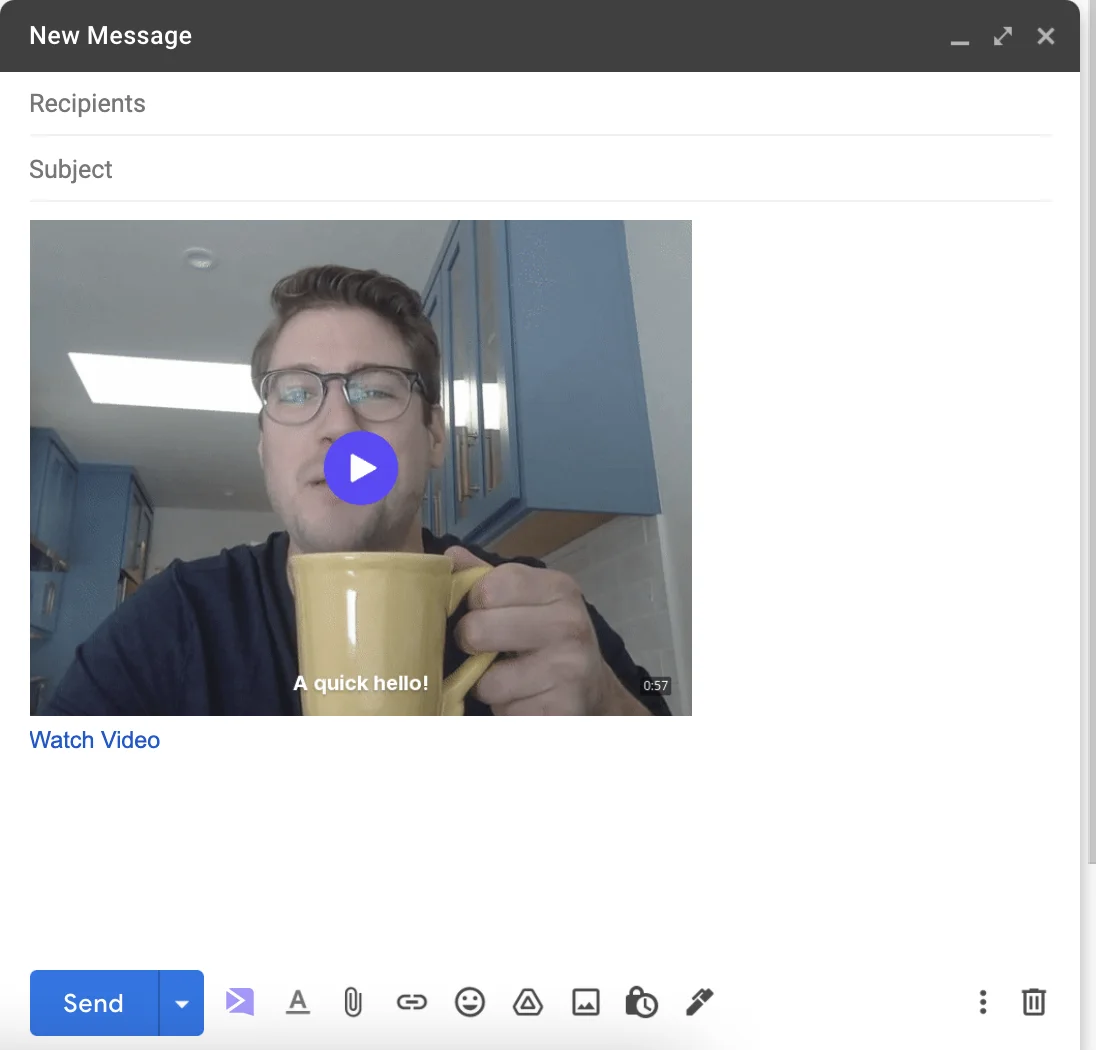Click the Watch Video link
The height and width of the screenshot is (1050, 1096).
(x=94, y=740)
